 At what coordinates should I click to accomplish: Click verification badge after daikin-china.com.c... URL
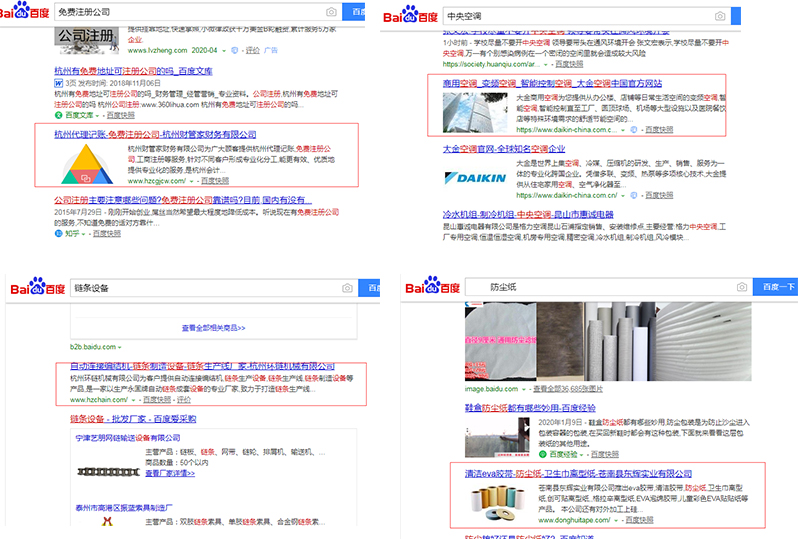pos(634,130)
